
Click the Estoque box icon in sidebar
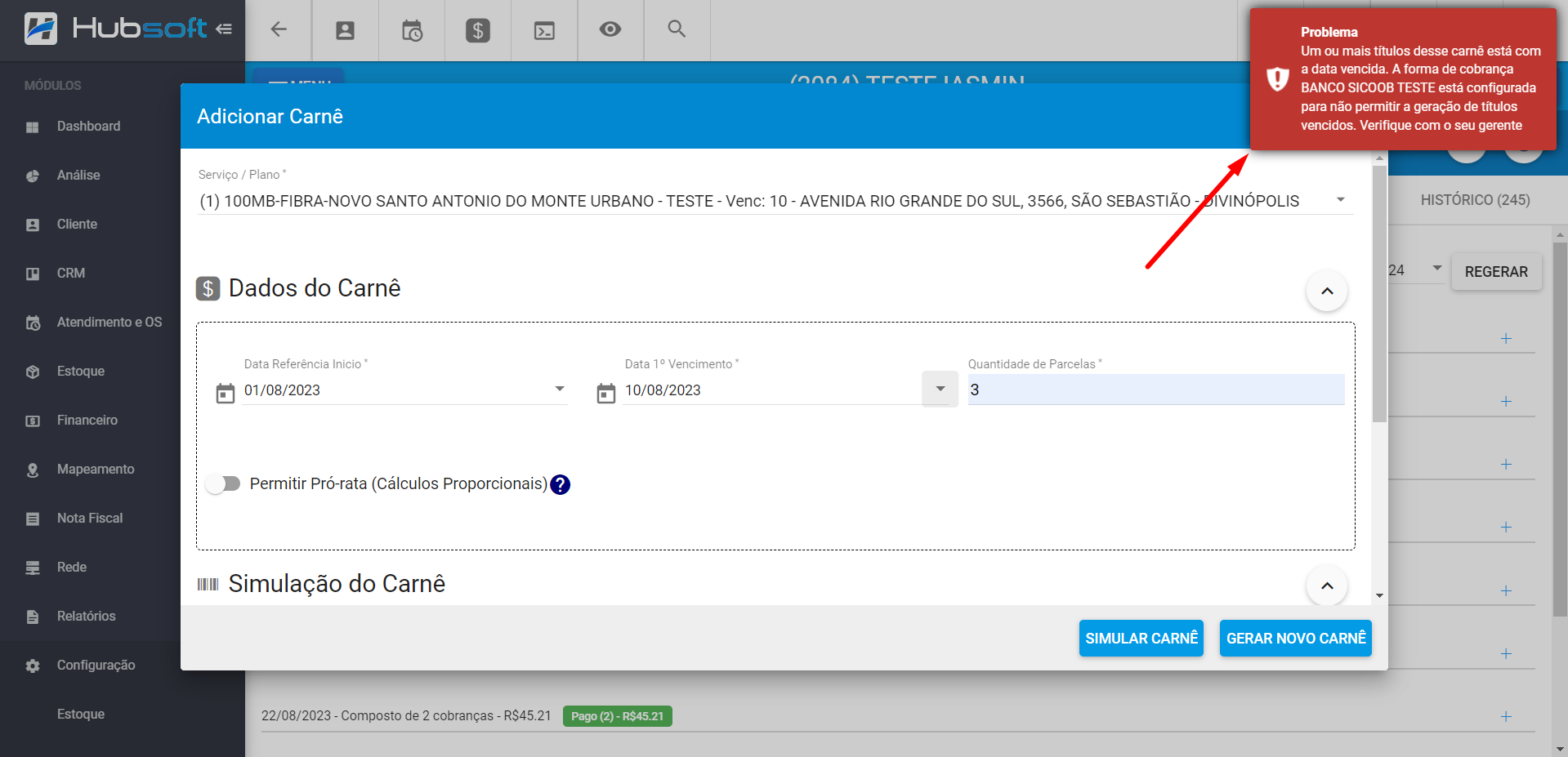33,372
